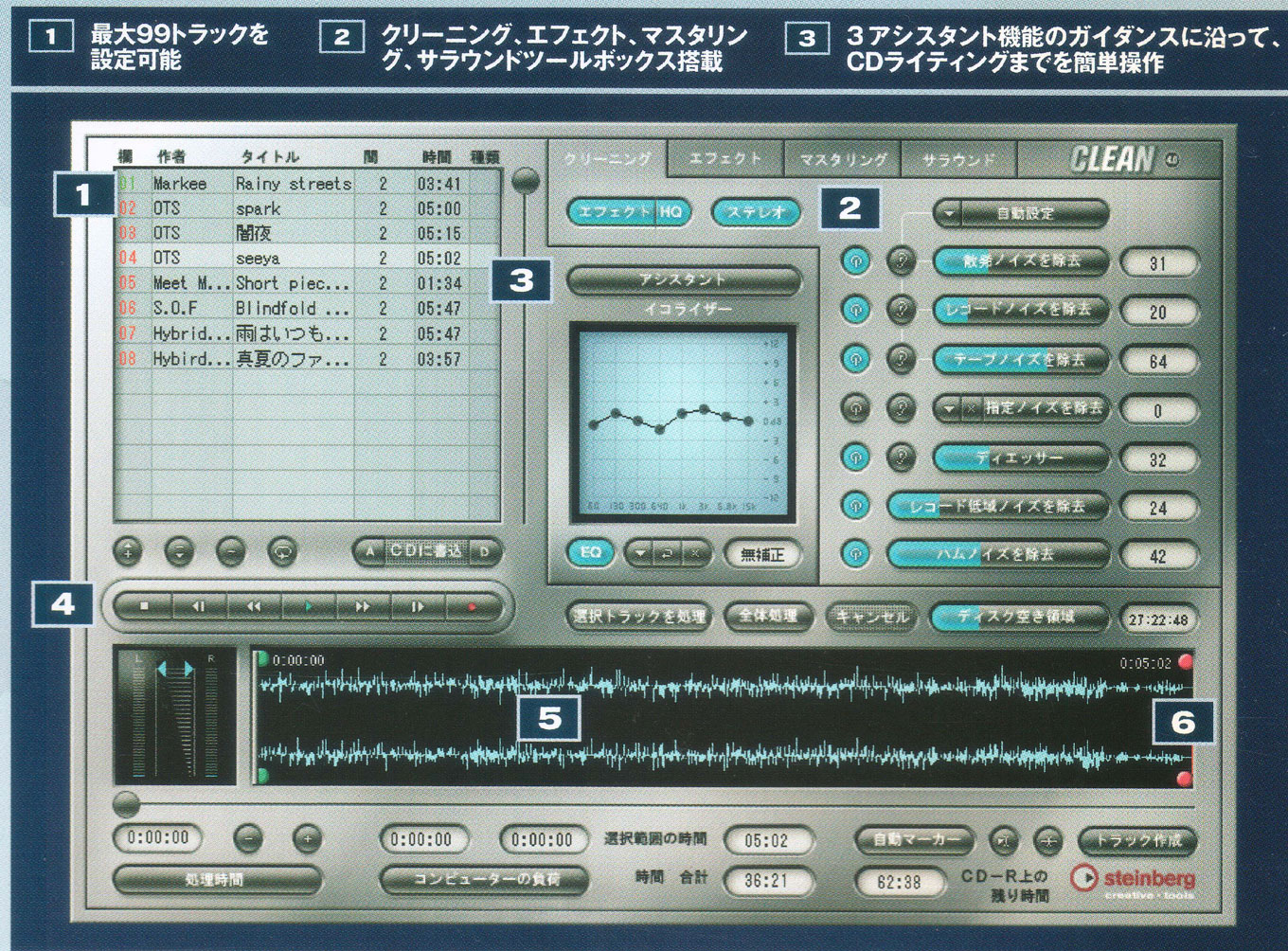Switch to the クリーニング tab
The width and height of the screenshot is (1288, 951).
[608, 159]
